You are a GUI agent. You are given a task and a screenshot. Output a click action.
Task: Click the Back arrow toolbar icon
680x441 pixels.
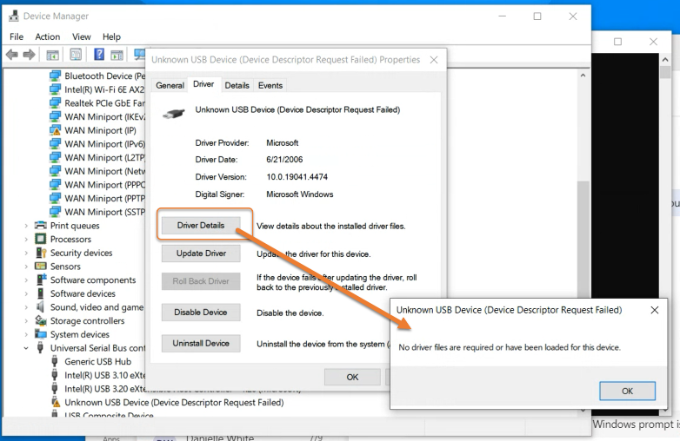click(x=14, y=54)
